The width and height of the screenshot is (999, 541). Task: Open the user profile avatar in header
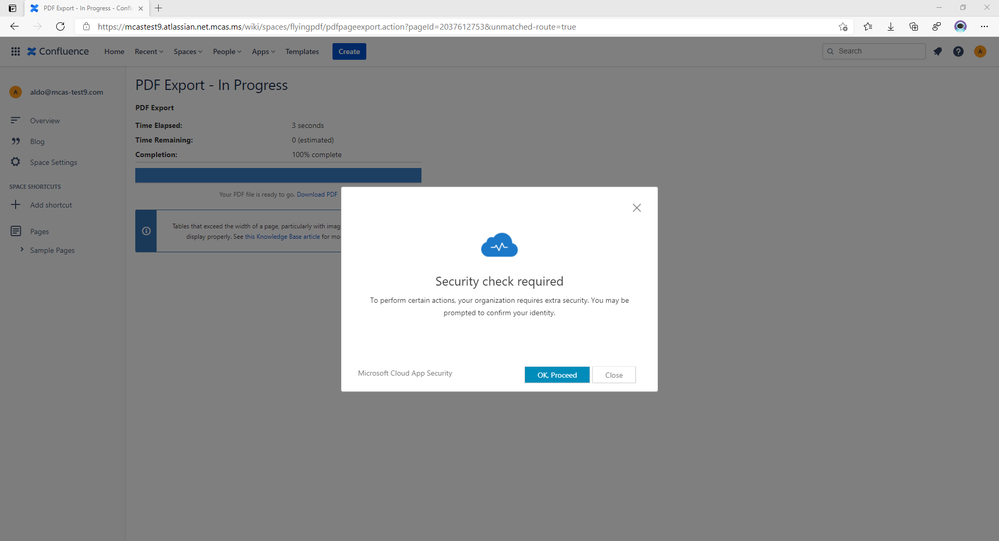tap(980, 52)
